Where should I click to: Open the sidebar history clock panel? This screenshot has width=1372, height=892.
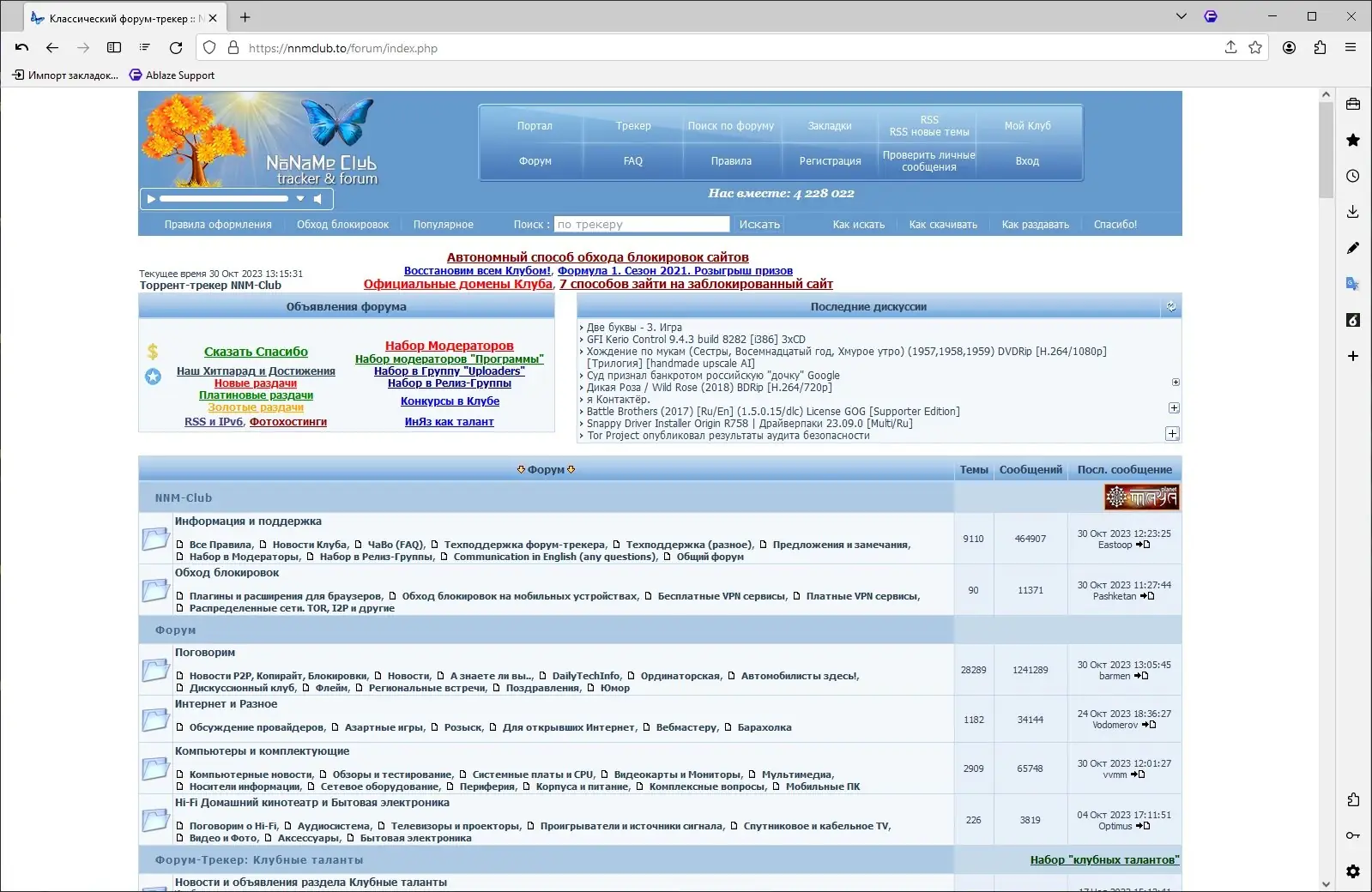click(x=1353, y=176)
